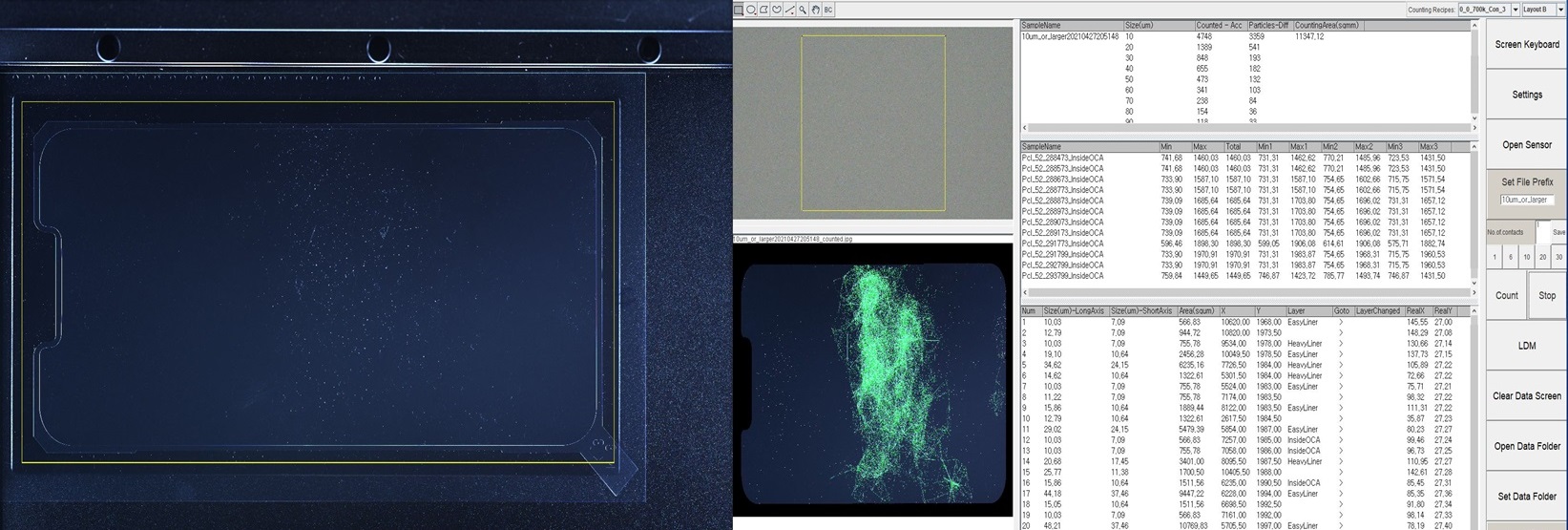Select the ellipse ROI tool
1568x530 pixels.
tap(752, 10)
